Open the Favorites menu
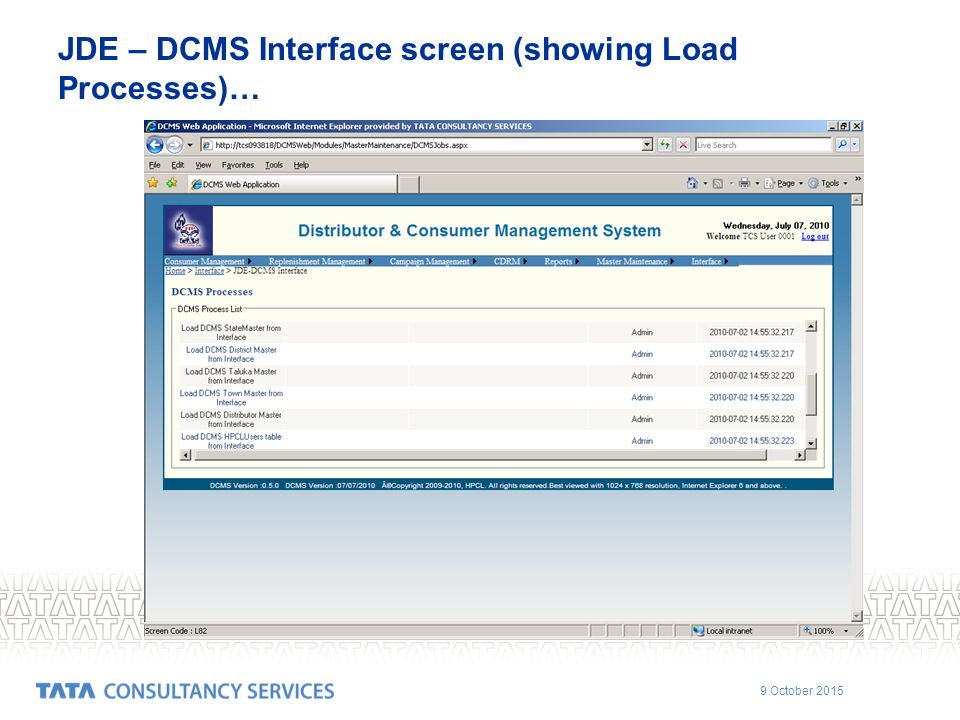 click(x=238, y=165)
